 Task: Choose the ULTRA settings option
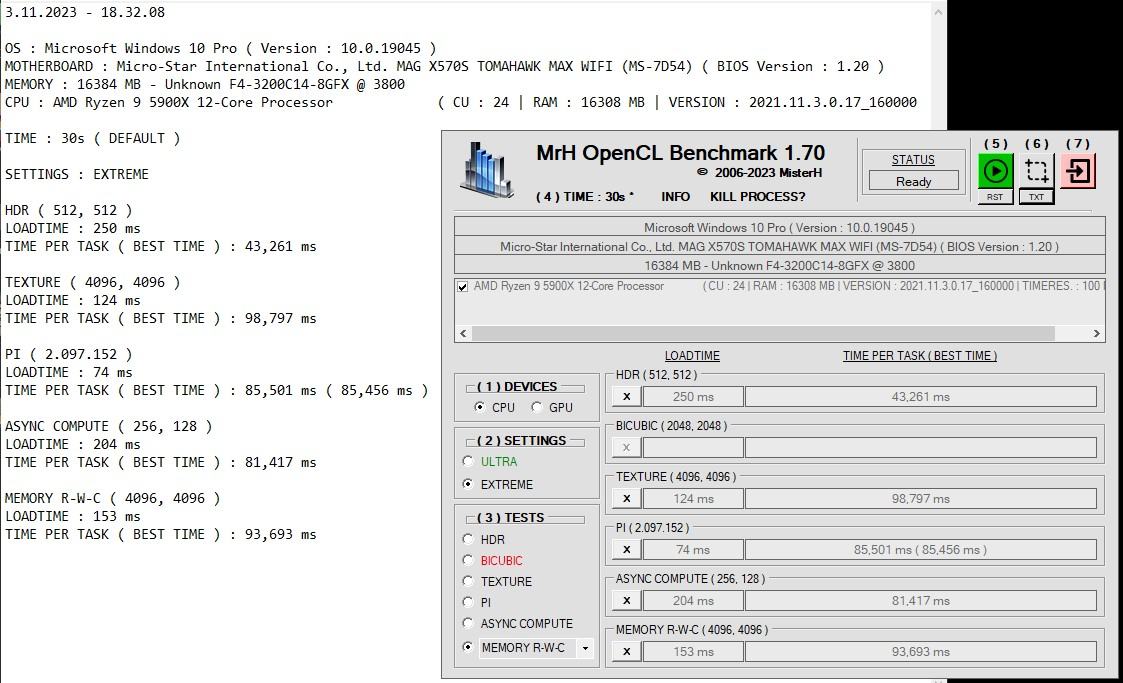tap(468, 461)
